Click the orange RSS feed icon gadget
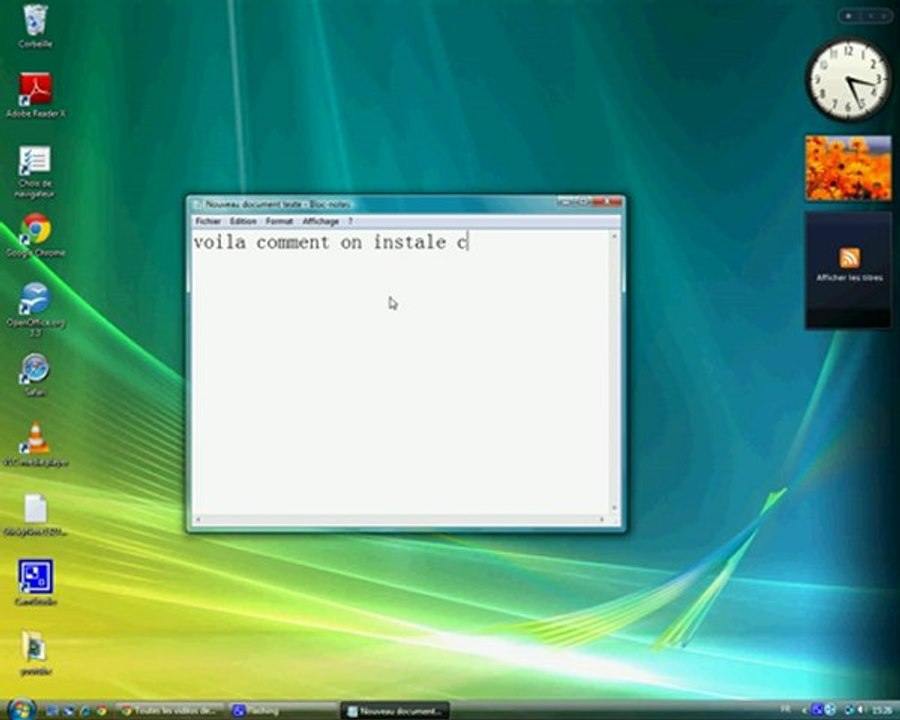Image resolution: width=900 pixels, height=720 pixels. click(x=849, y=258)
